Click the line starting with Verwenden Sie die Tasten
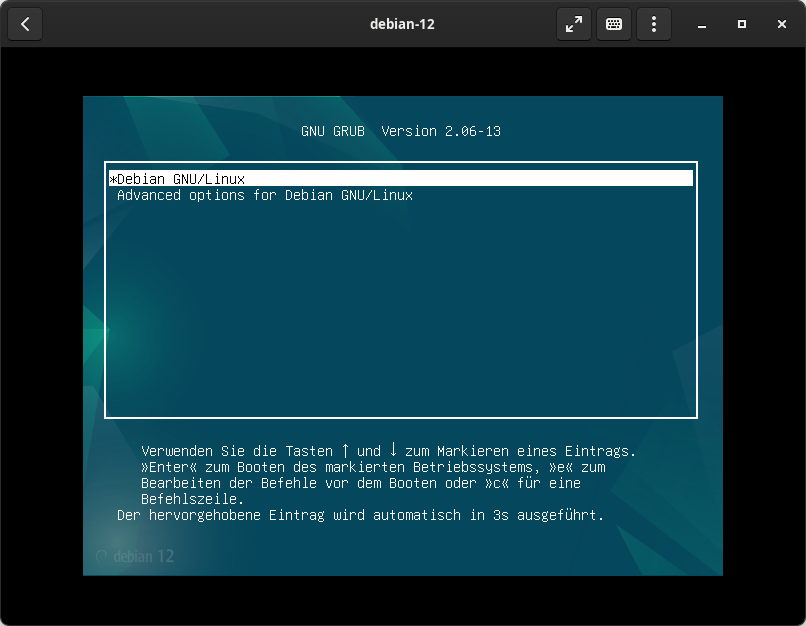Screen dimensions: 806x626 [x=389, y=451]
